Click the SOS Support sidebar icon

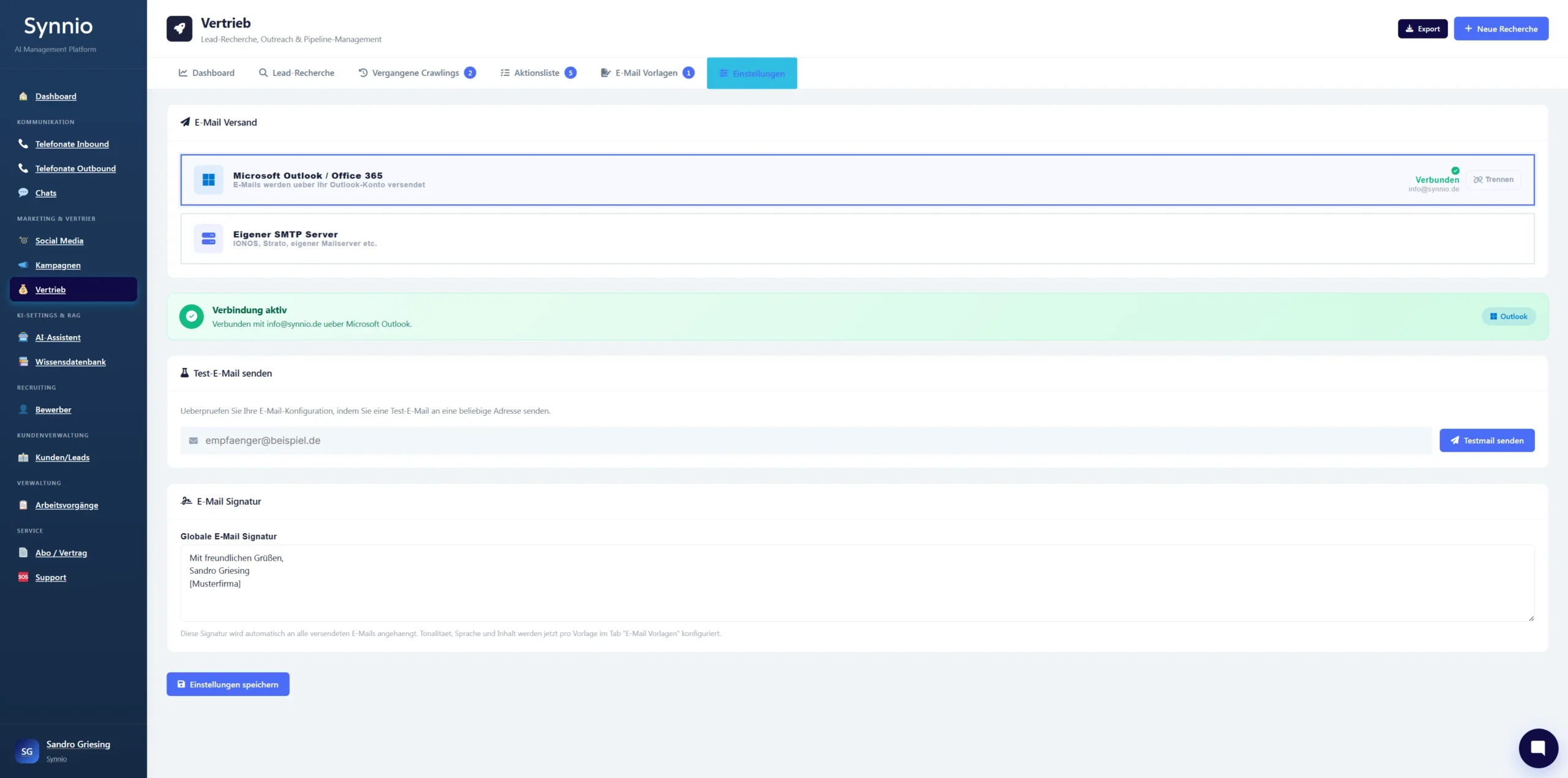click(23, 577)
